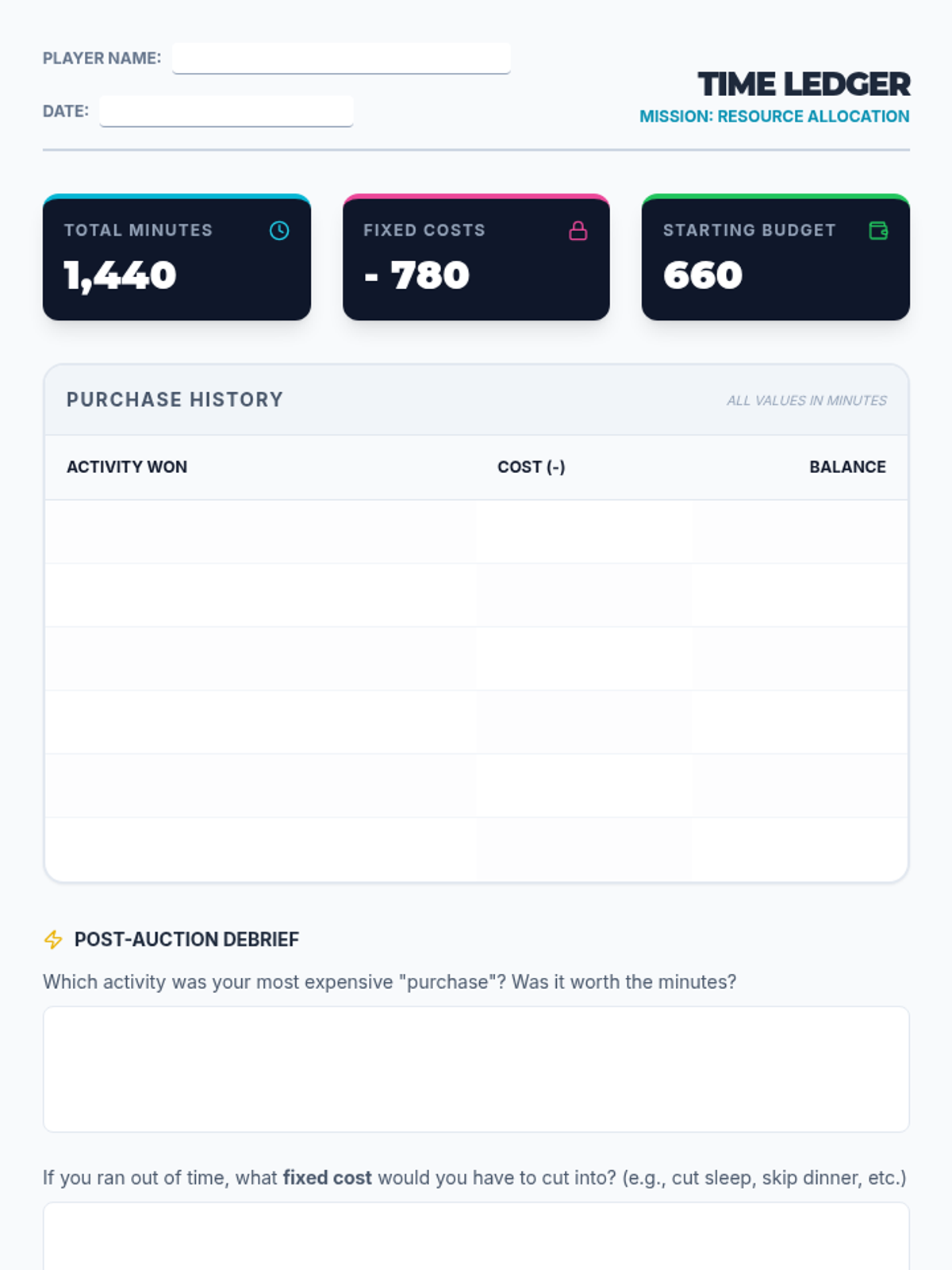Click the Cost (-) column header
This screenshot has height=1270, width=952.
[x=531, y=467]
